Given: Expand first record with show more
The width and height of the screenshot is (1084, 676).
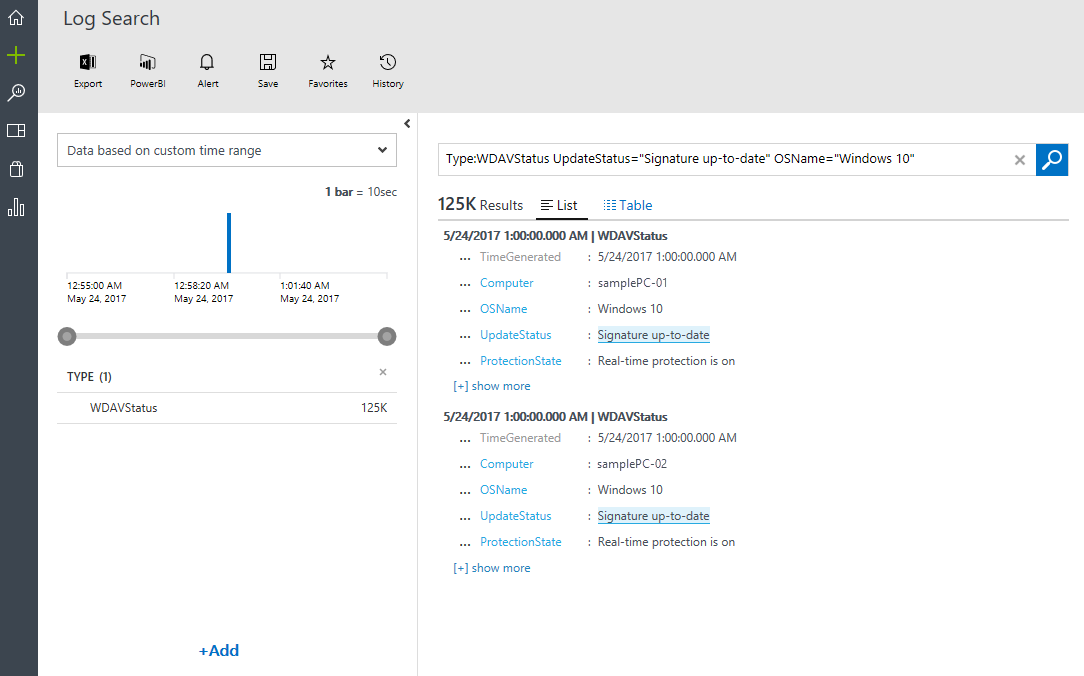Looking at the screenshot, I should [500, 386].
